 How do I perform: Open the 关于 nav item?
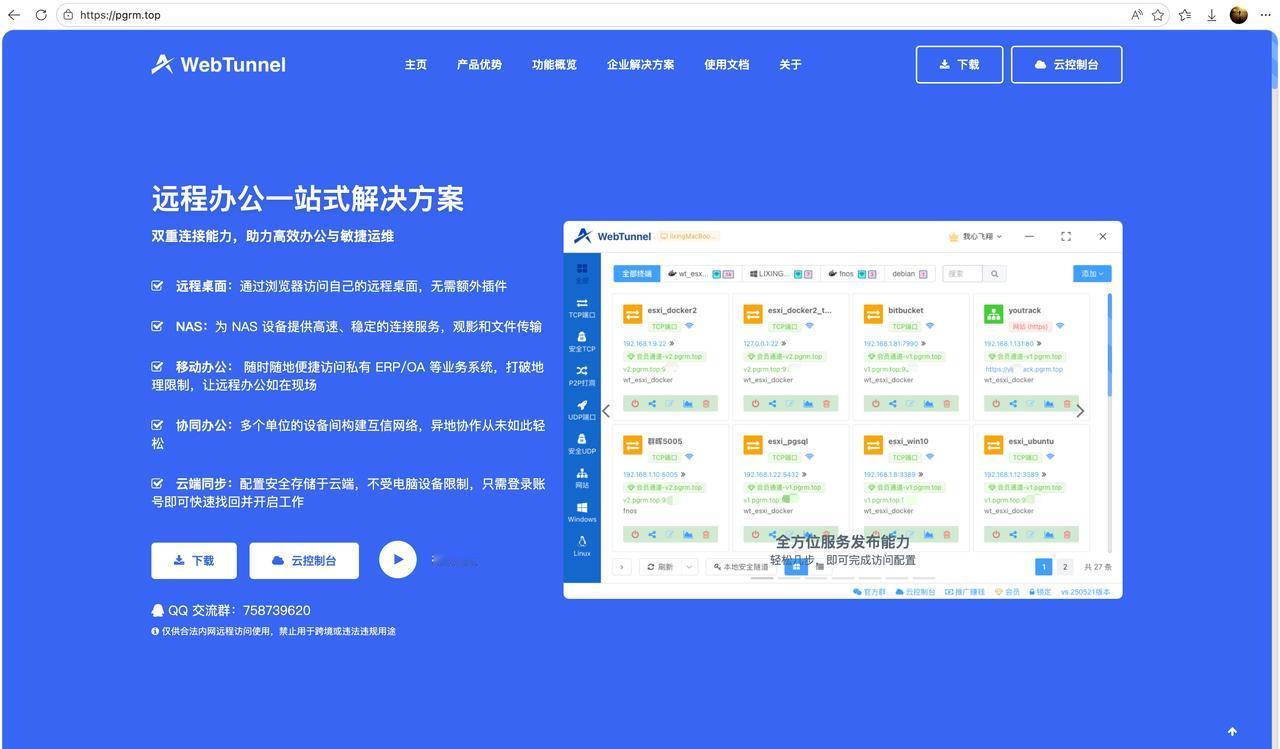(x=790, y=64)
